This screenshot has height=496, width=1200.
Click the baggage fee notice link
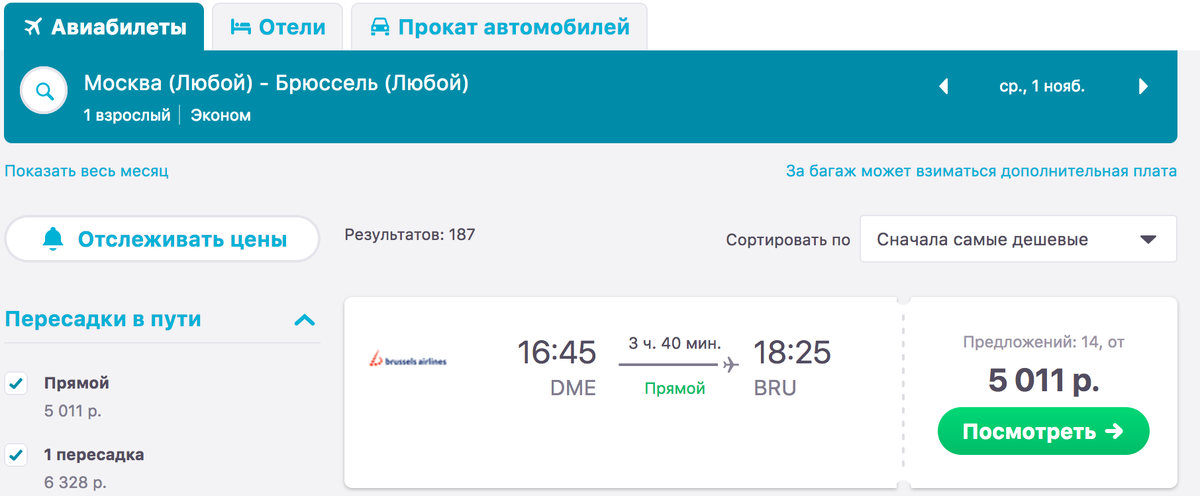(x=981, y=171)
